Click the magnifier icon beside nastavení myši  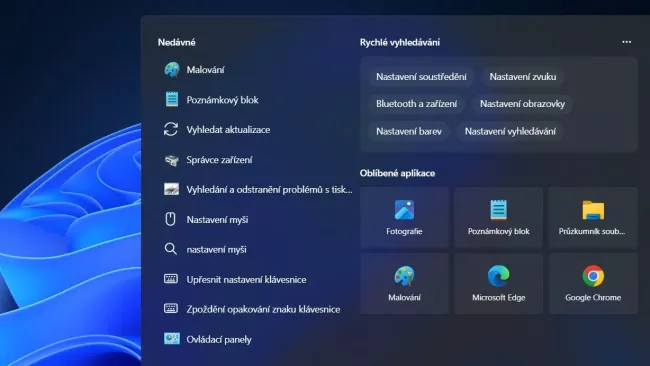[170, 249]
